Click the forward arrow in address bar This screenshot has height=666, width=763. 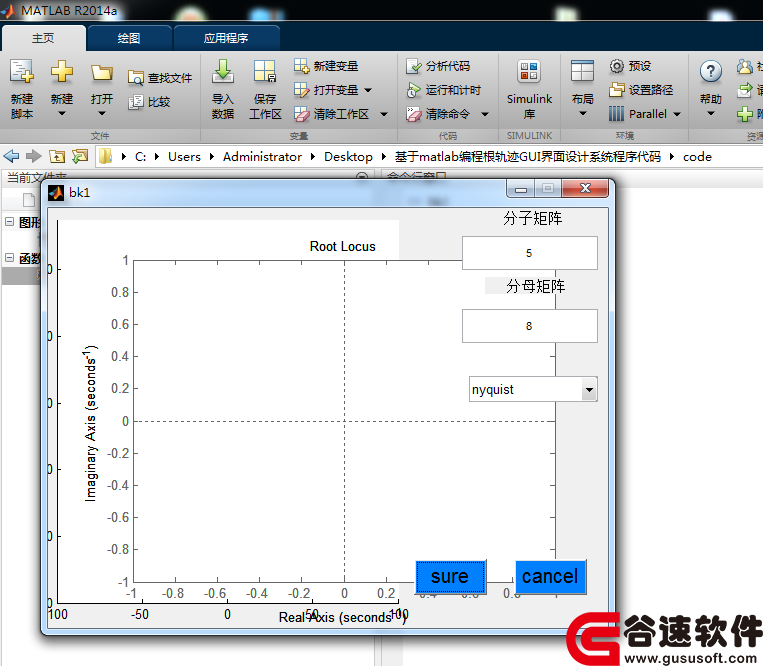(34, 157)
